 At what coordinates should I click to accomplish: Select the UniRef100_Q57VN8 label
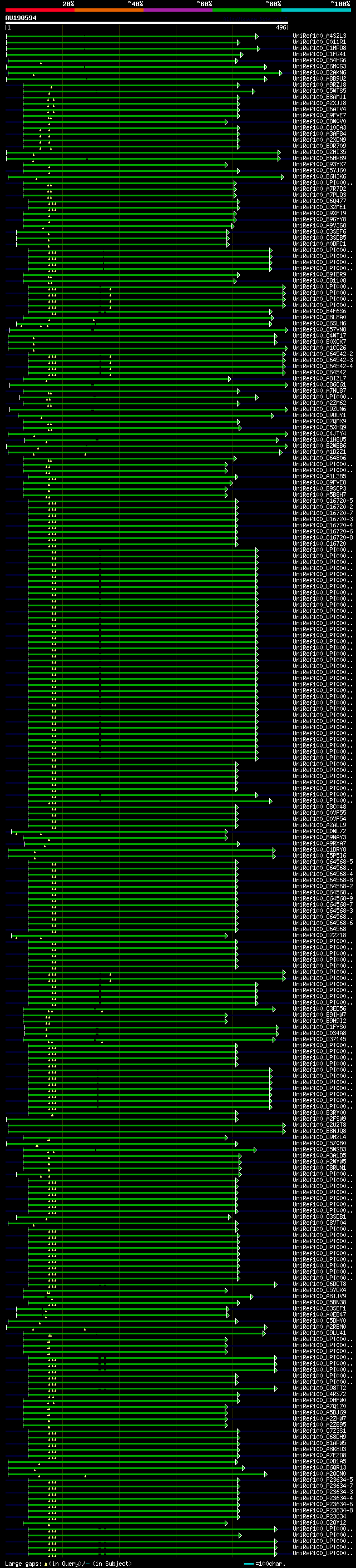point(319,329)
